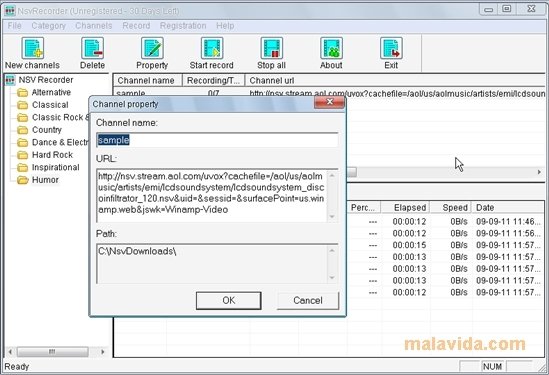This screenshot has width=549, height=375.
Task: Open the Registration menu
Action: (183, 26)
